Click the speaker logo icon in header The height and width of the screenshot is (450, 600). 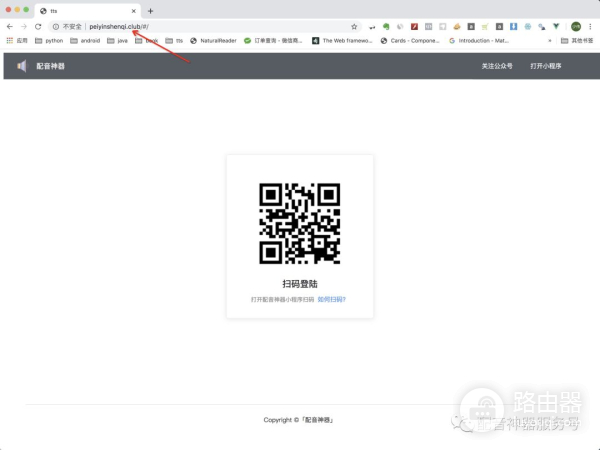22,66
